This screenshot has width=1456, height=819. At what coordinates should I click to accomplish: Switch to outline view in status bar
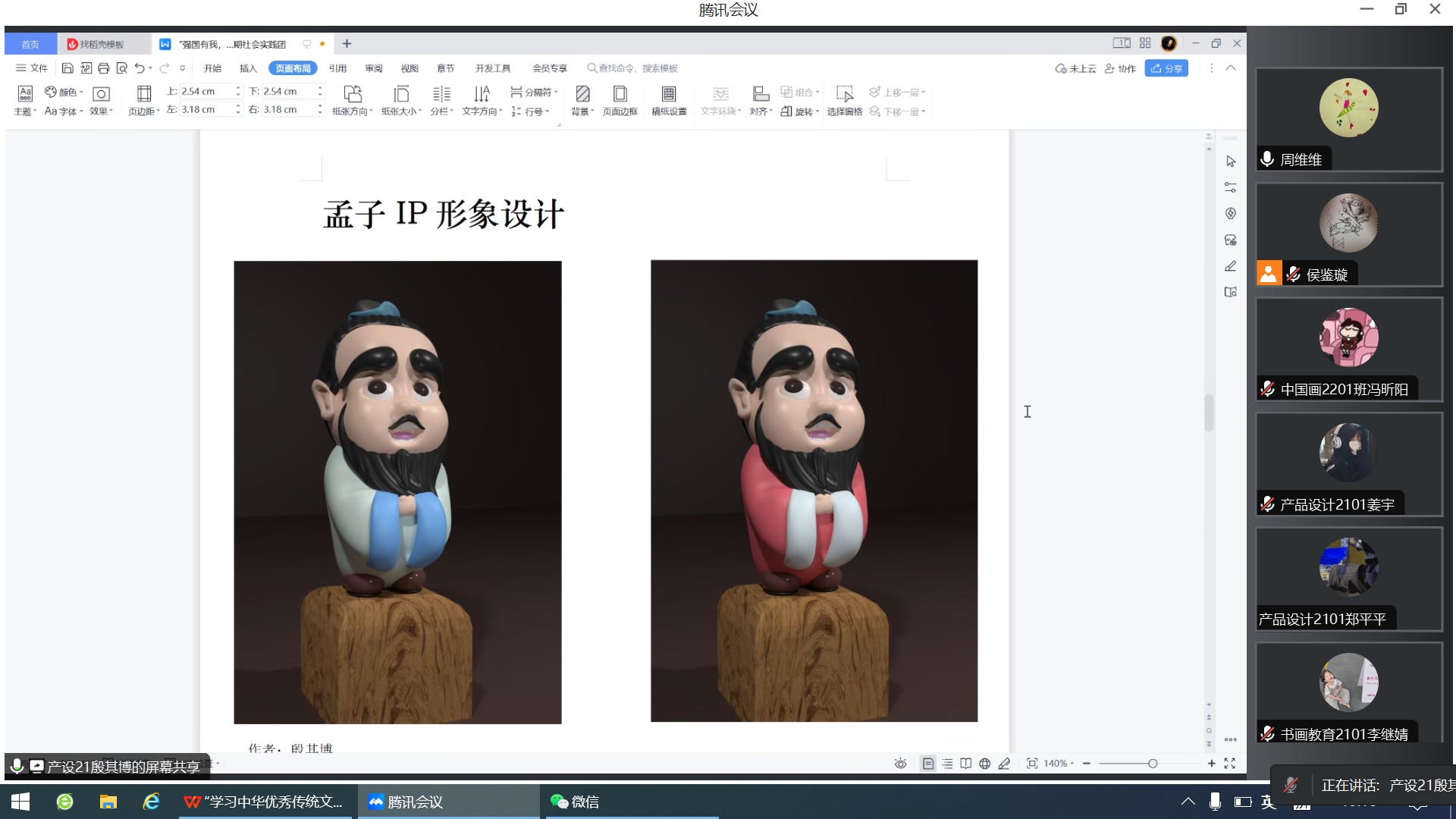[947, 764]
